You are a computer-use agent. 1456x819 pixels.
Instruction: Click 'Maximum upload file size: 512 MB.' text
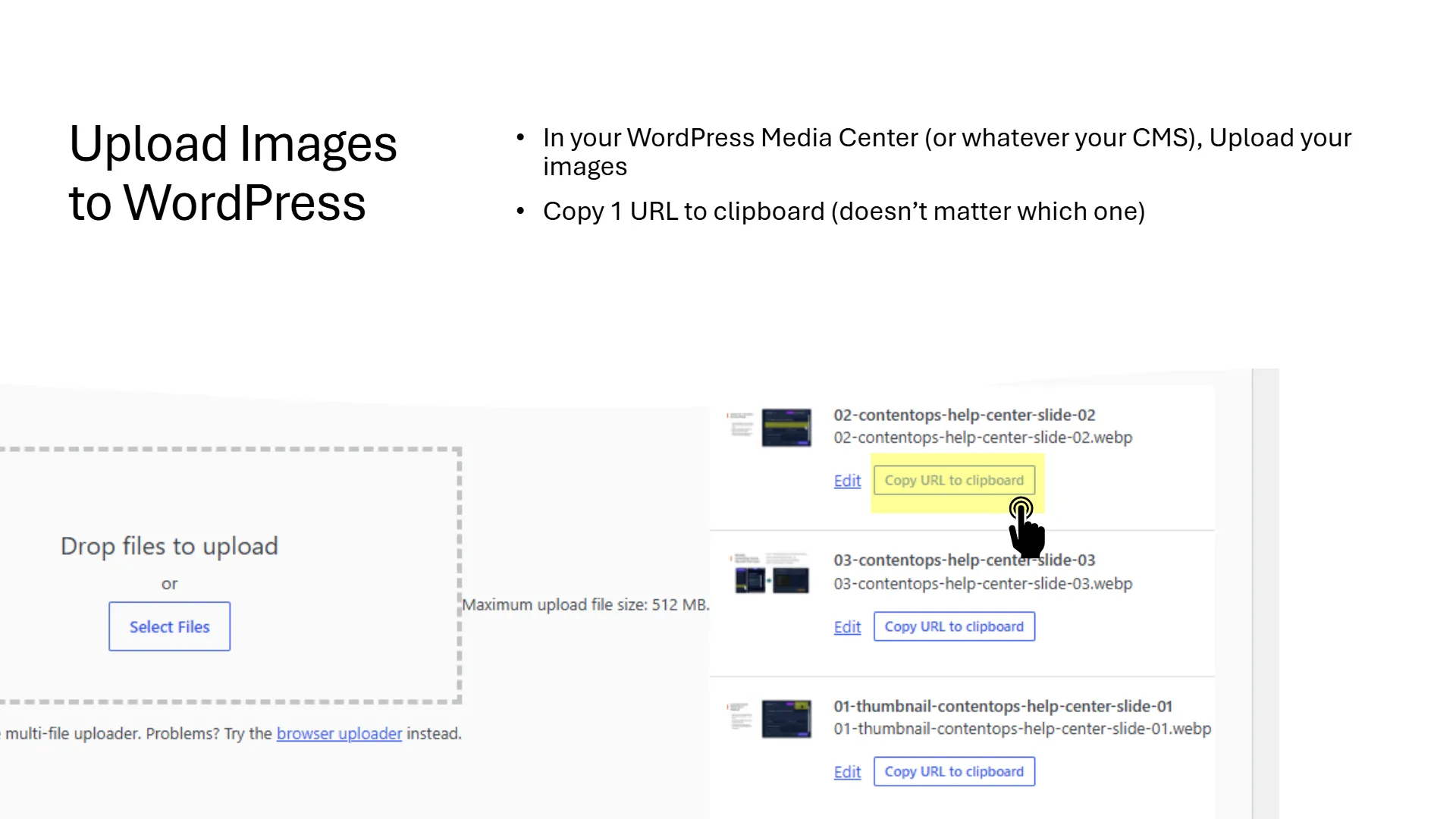(585, 604)
